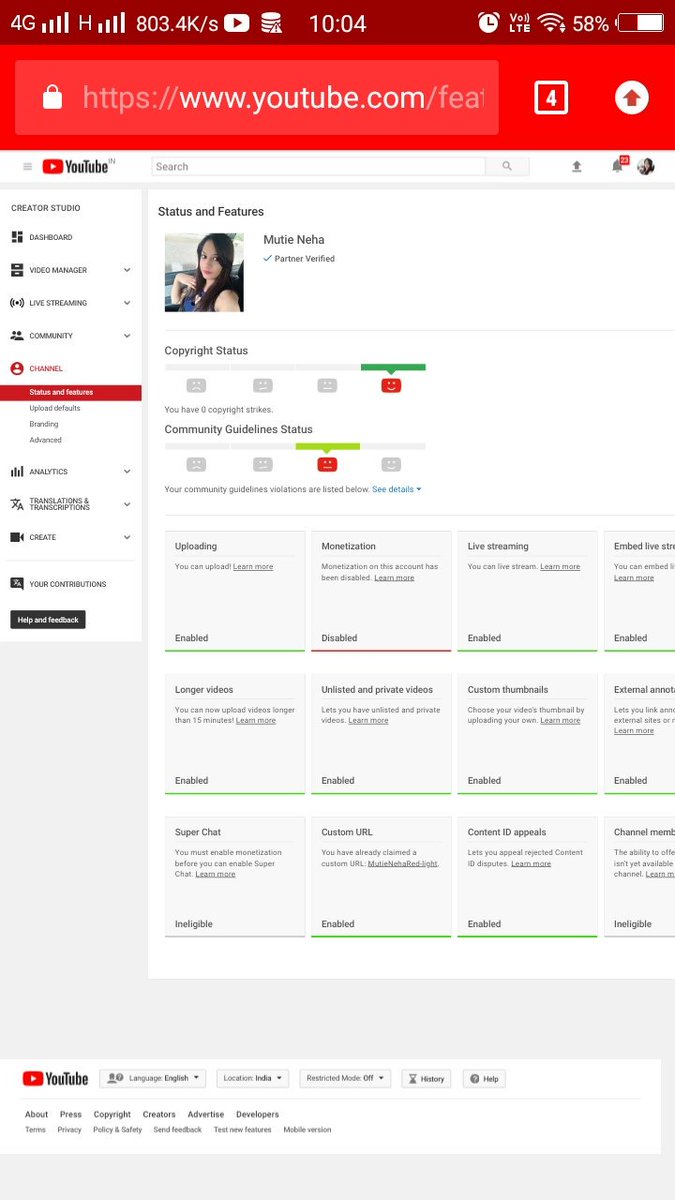Click Learn more in Unlisted and private videos card
The height and width of the screenshot is (1200, 675).
point(368,721)
